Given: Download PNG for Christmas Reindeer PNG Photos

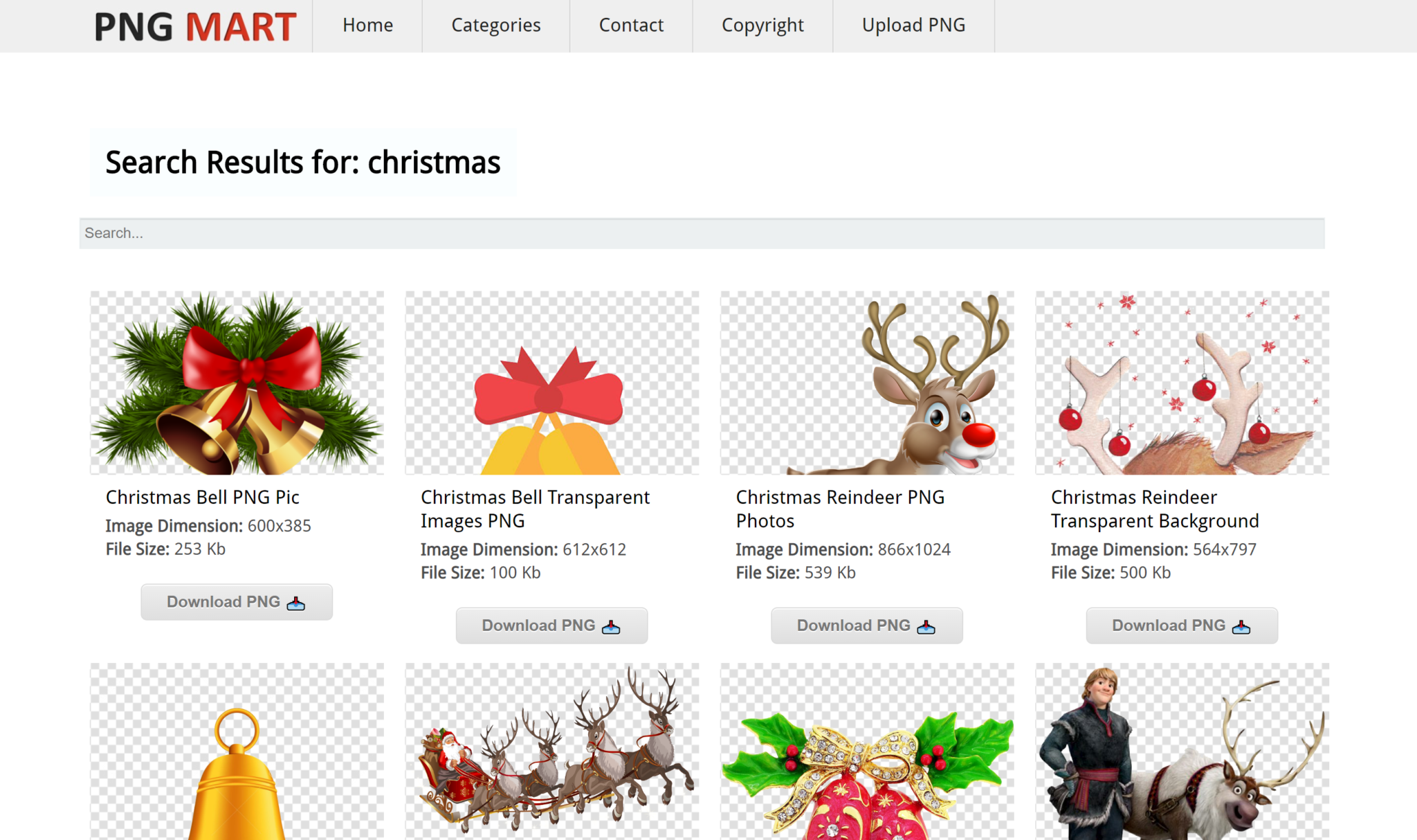Looking at the screenshot, I should coord(867,626).
